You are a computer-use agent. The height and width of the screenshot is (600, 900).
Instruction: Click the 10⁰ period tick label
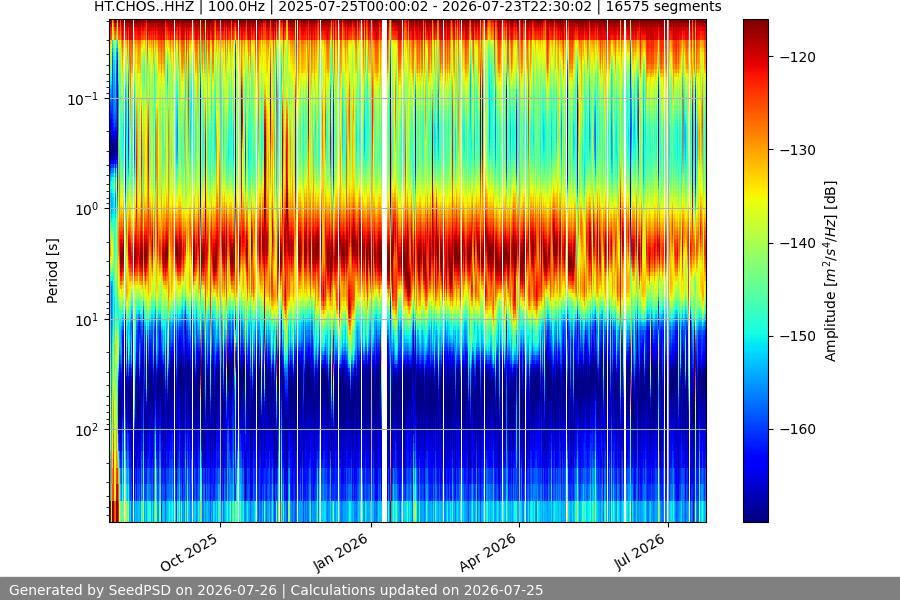pyautogui.click(x=87, y=209)
